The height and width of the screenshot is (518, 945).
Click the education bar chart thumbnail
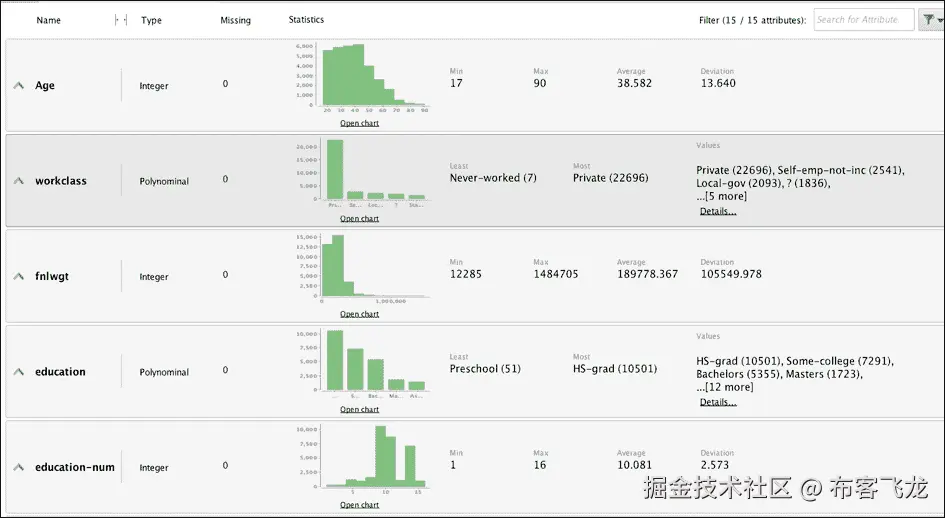tap(363, 364)
